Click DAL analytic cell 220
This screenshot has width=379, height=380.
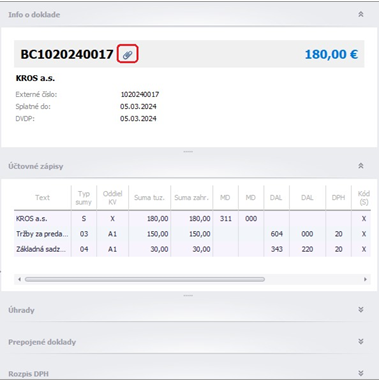(x=307, y=249)
